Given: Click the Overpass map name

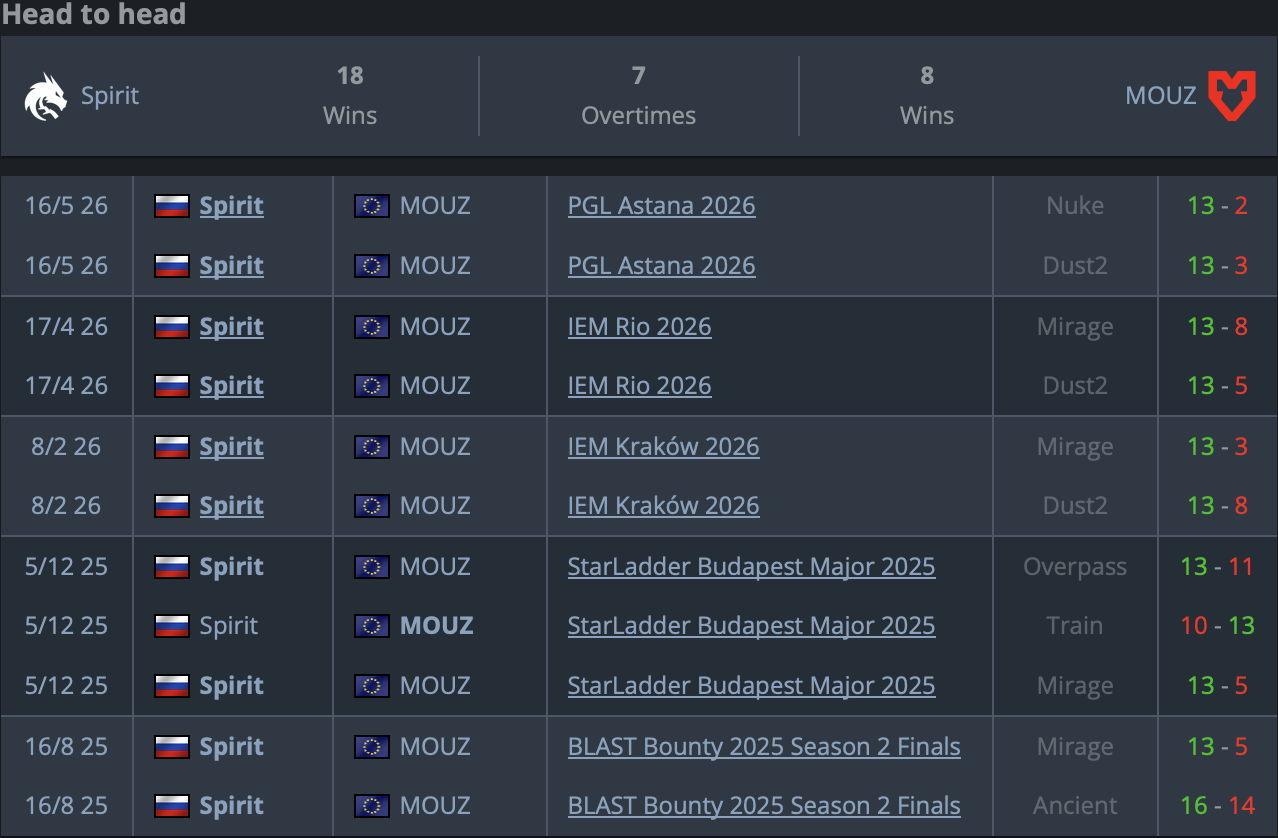Looking at the screenshot, I should 1075,567.
